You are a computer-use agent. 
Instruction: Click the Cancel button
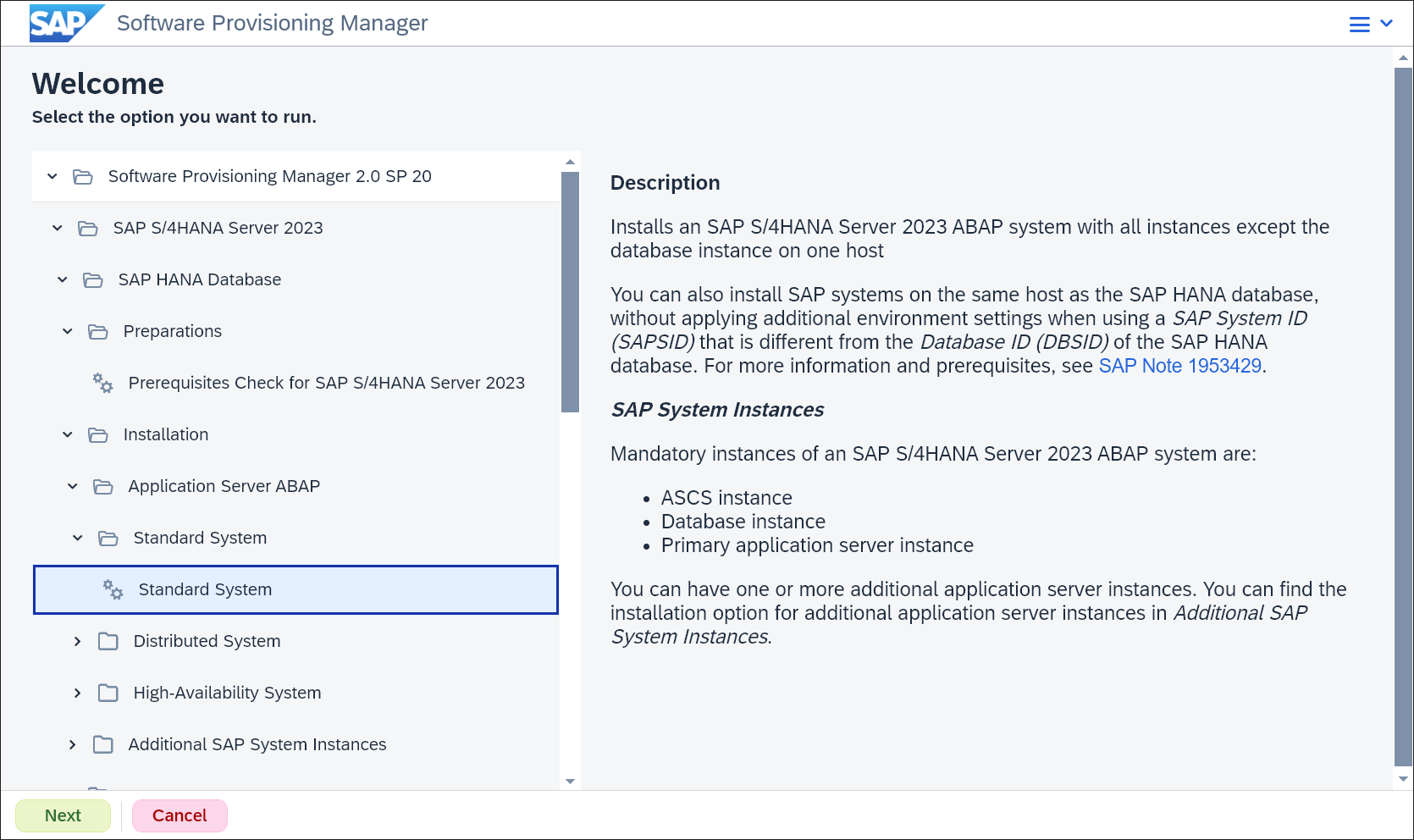tap(180, 815)
